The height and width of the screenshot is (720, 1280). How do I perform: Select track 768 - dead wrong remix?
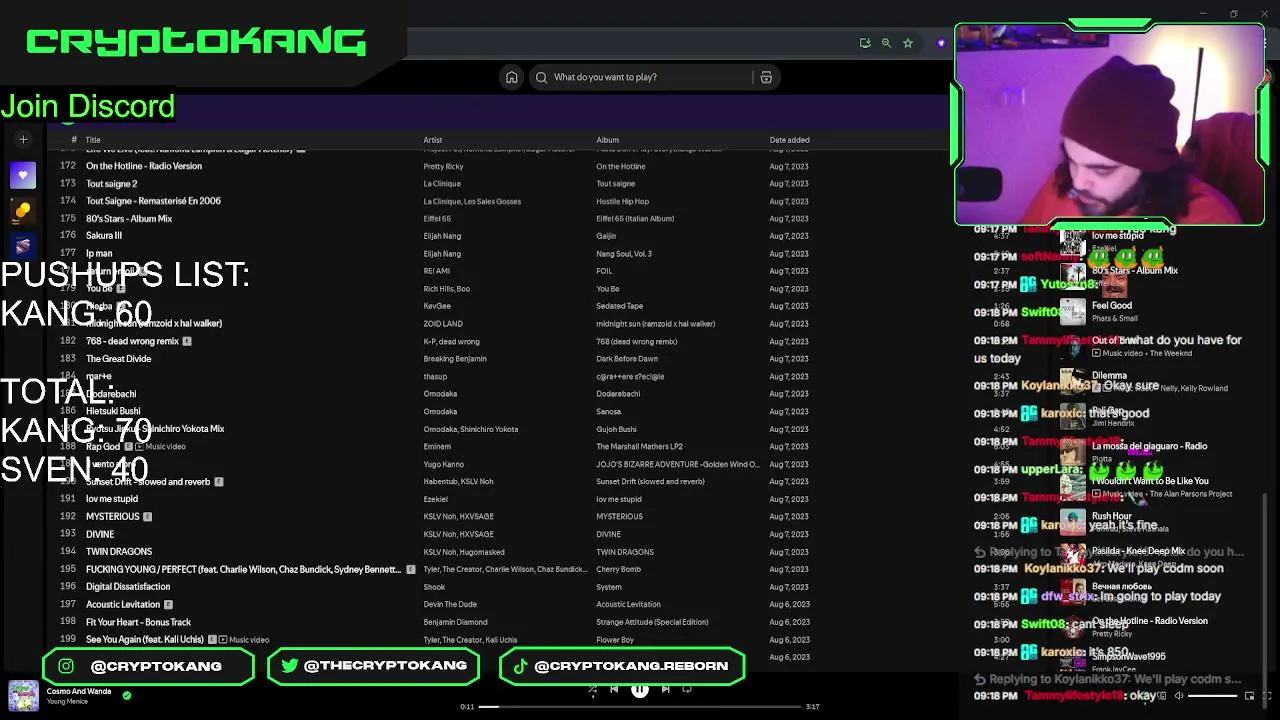point(132,341)
